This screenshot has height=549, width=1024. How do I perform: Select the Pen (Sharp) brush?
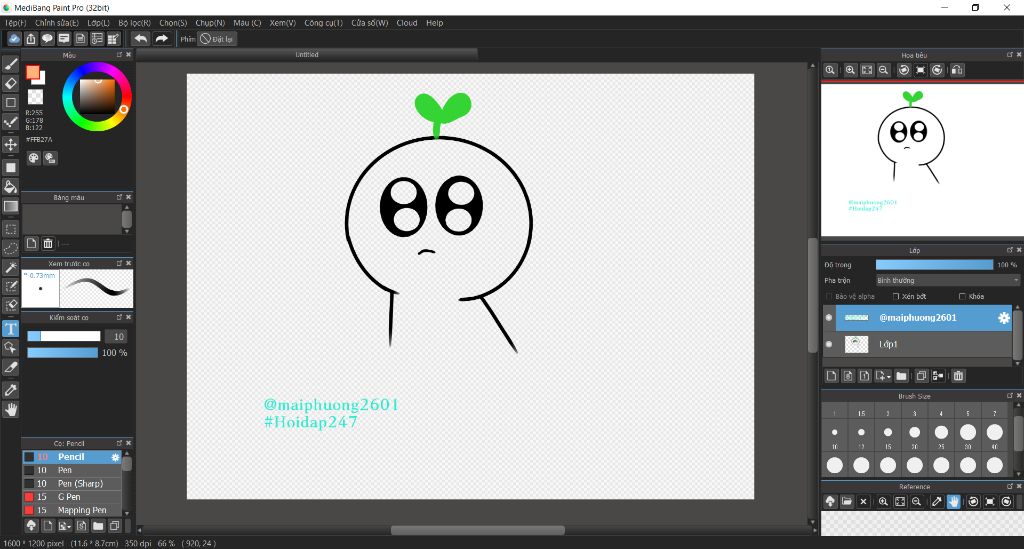[x=72, y=484]
